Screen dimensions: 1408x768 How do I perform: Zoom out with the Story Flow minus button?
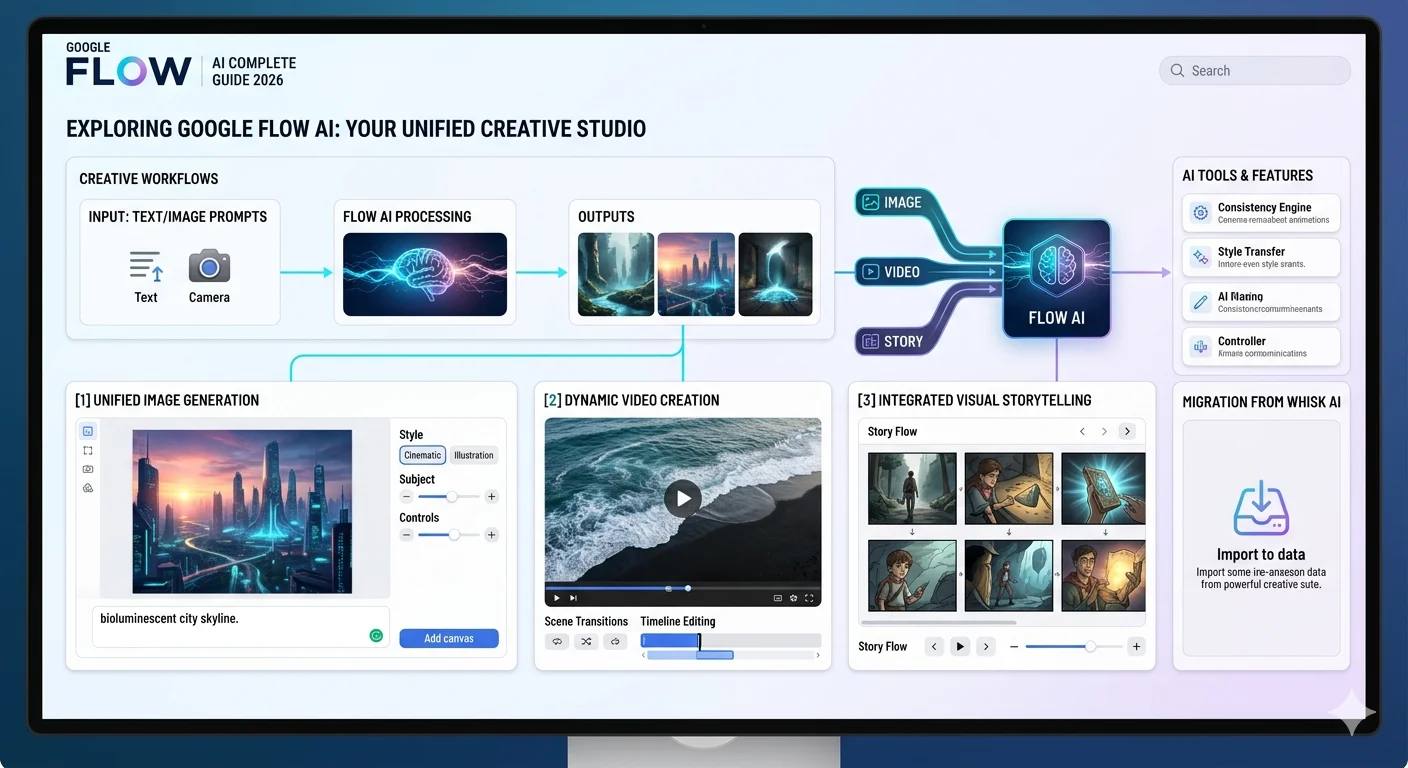(x=1014, y=647)
